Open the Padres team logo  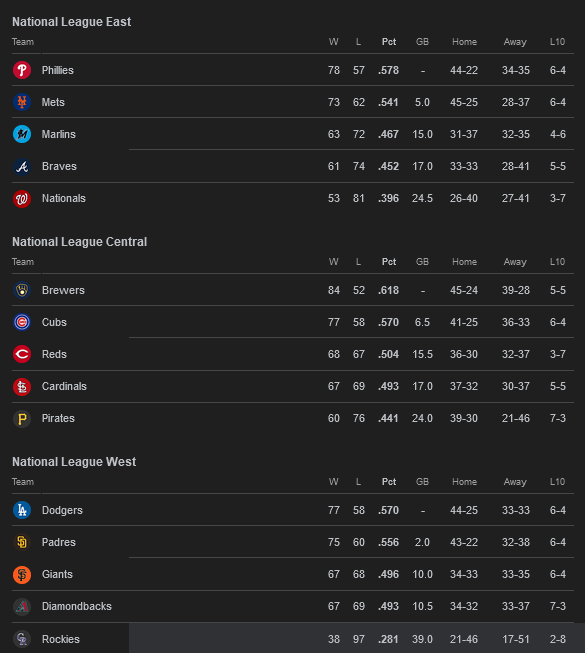pyautogui.click(x=22, y=542)
